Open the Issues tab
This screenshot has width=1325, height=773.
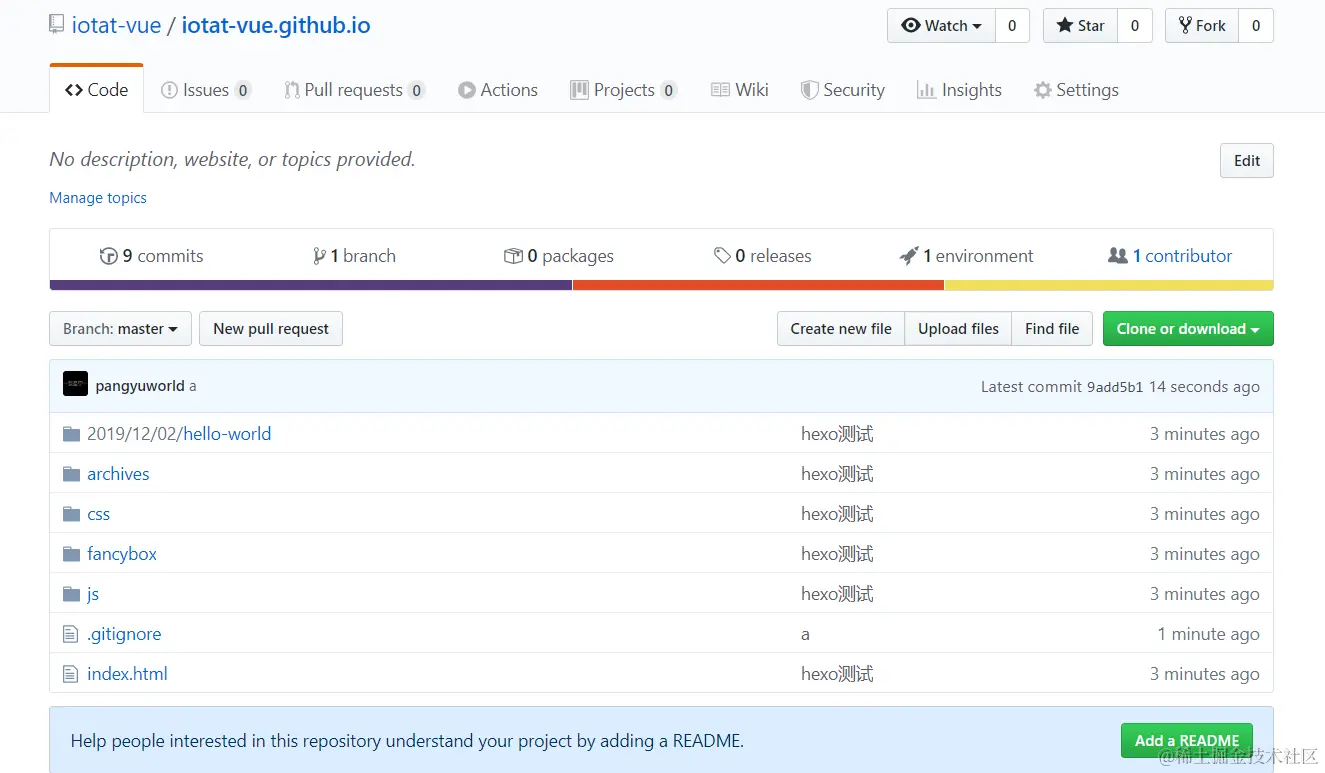[x=206, y=90]
